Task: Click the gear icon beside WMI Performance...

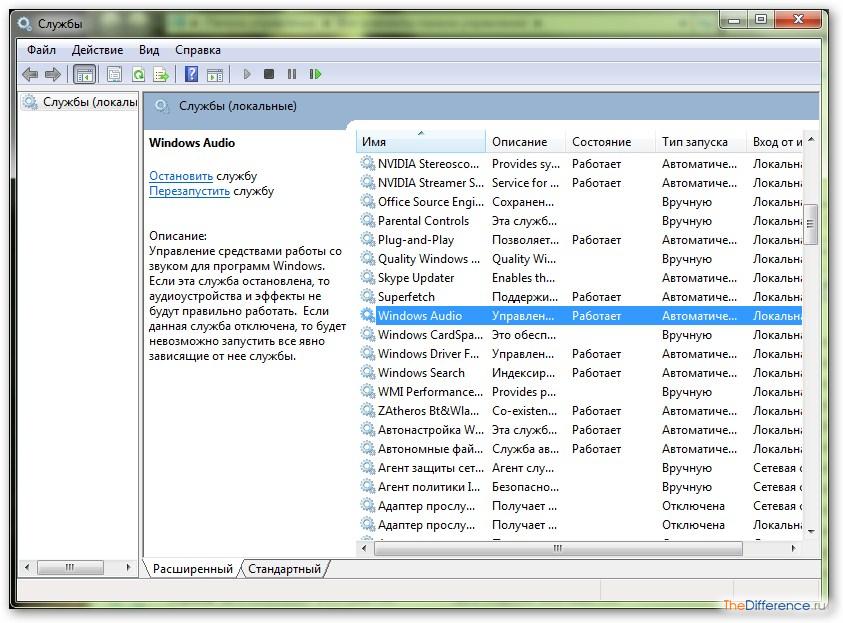Action: (x=368, y=391)
